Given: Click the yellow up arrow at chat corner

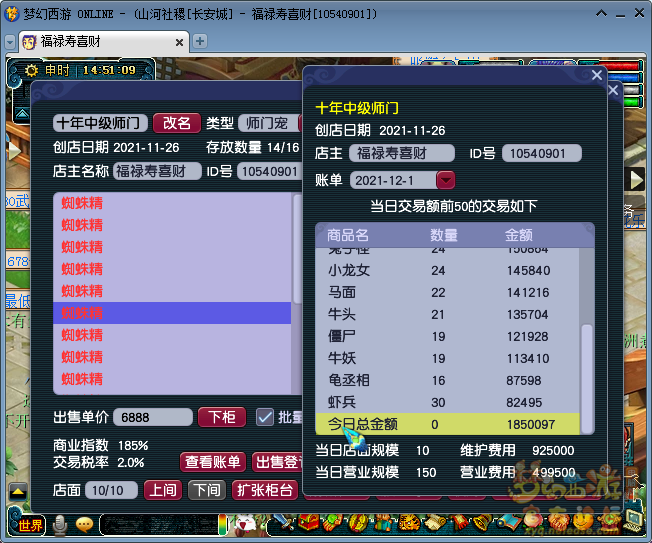Looking at the screenshot, I should coord(18,492).
